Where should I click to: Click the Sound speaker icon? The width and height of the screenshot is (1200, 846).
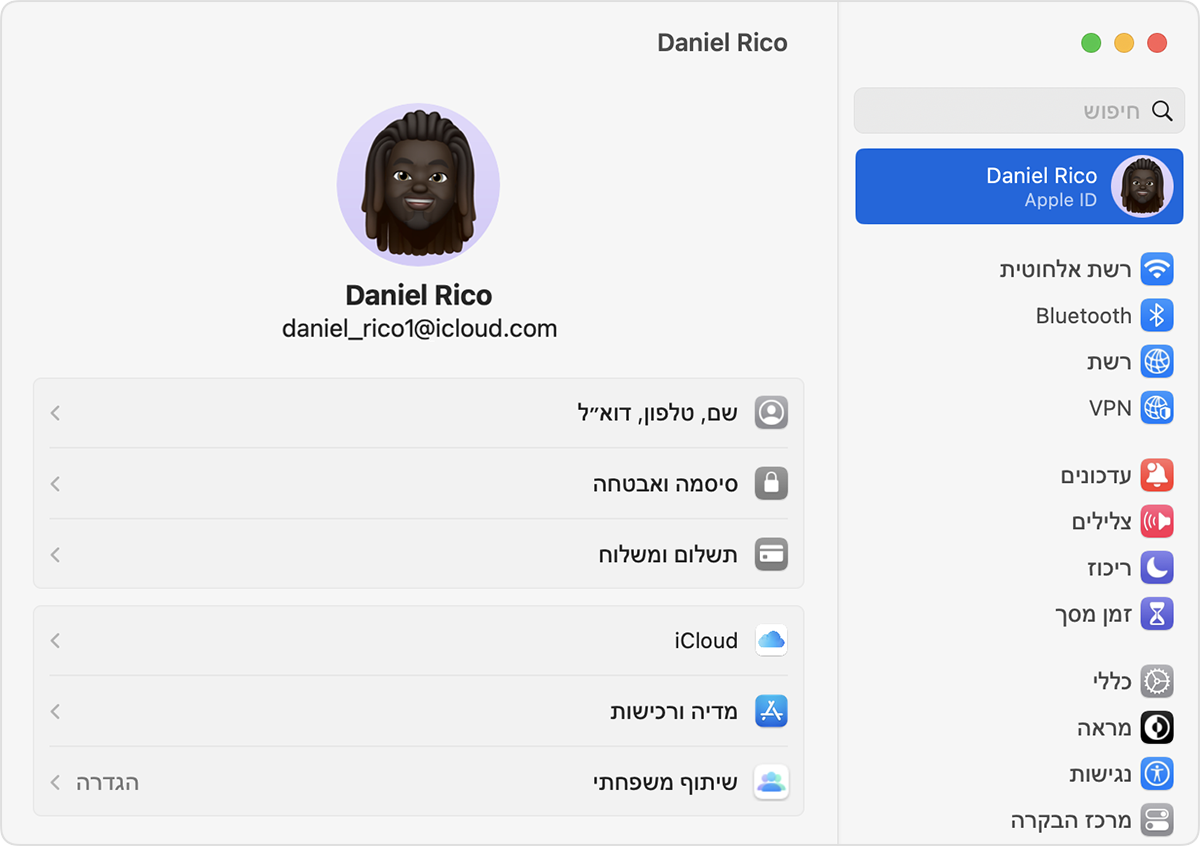point(1157,522)
